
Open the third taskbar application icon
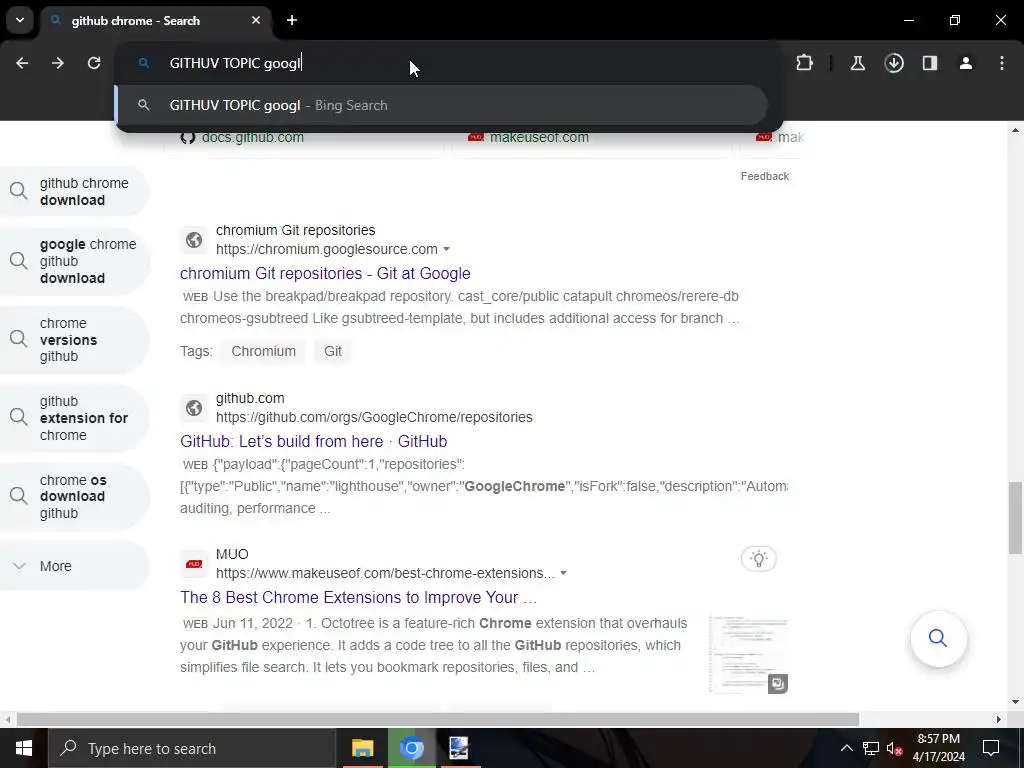click(x=459, y=748)
